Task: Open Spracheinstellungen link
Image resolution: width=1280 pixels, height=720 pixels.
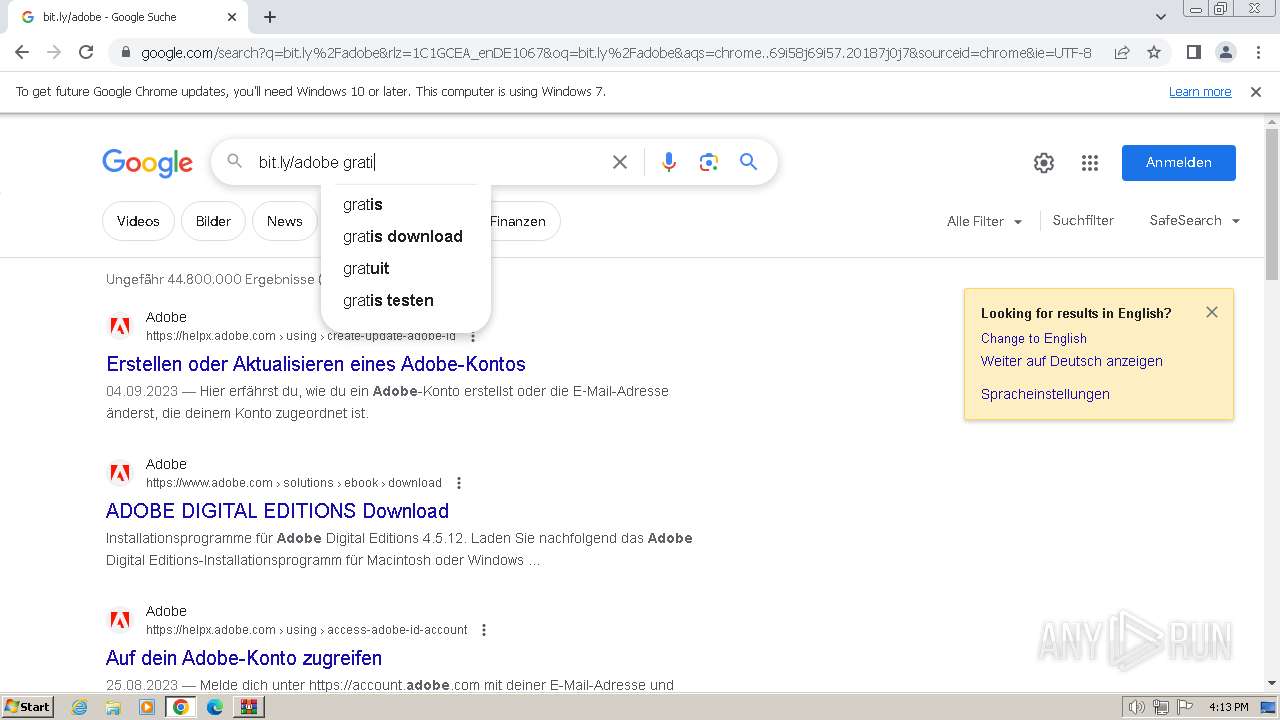Action: tap(1045, 394)
